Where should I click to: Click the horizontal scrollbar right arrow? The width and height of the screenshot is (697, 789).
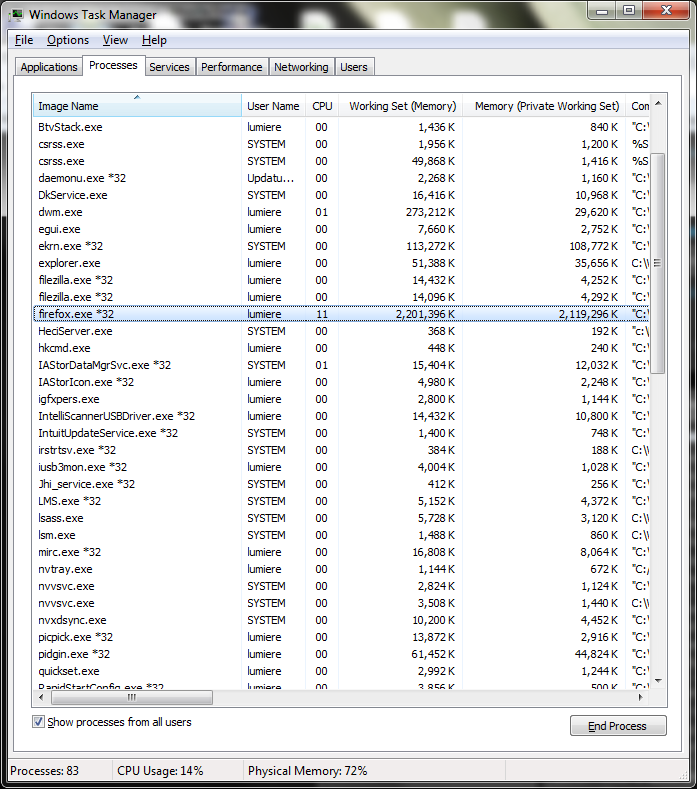641,697
